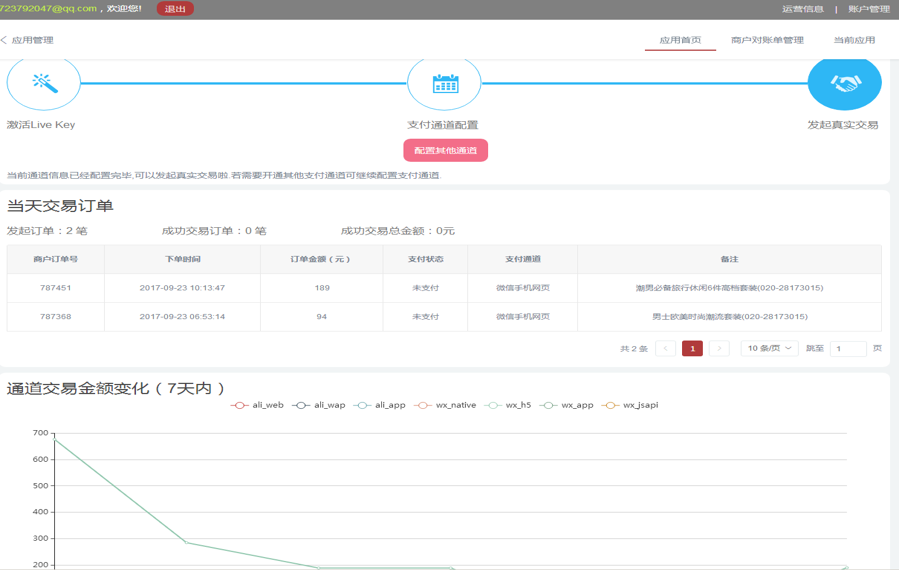Open 商户对账单管理 tab
The image size is (899, 570).
pos(767,40)
